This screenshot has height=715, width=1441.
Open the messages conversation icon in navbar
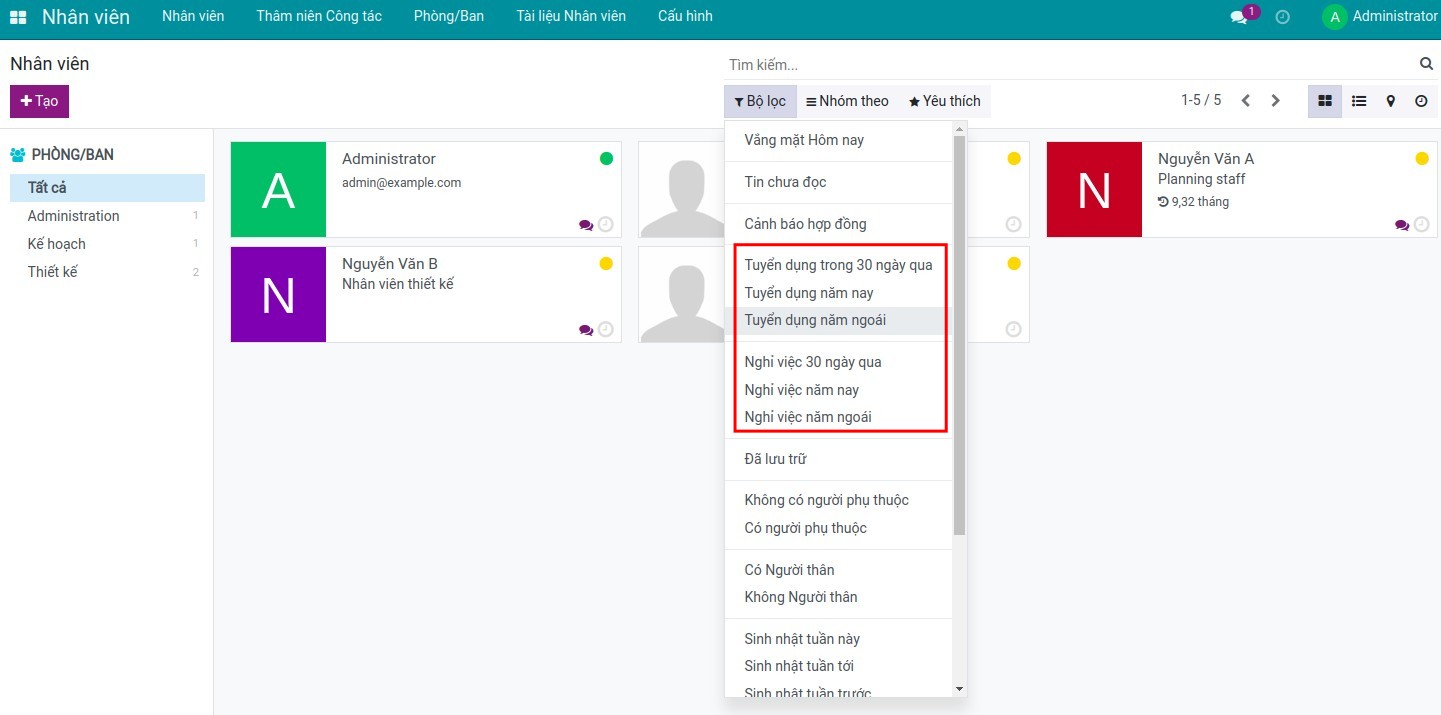(1239, 17)
